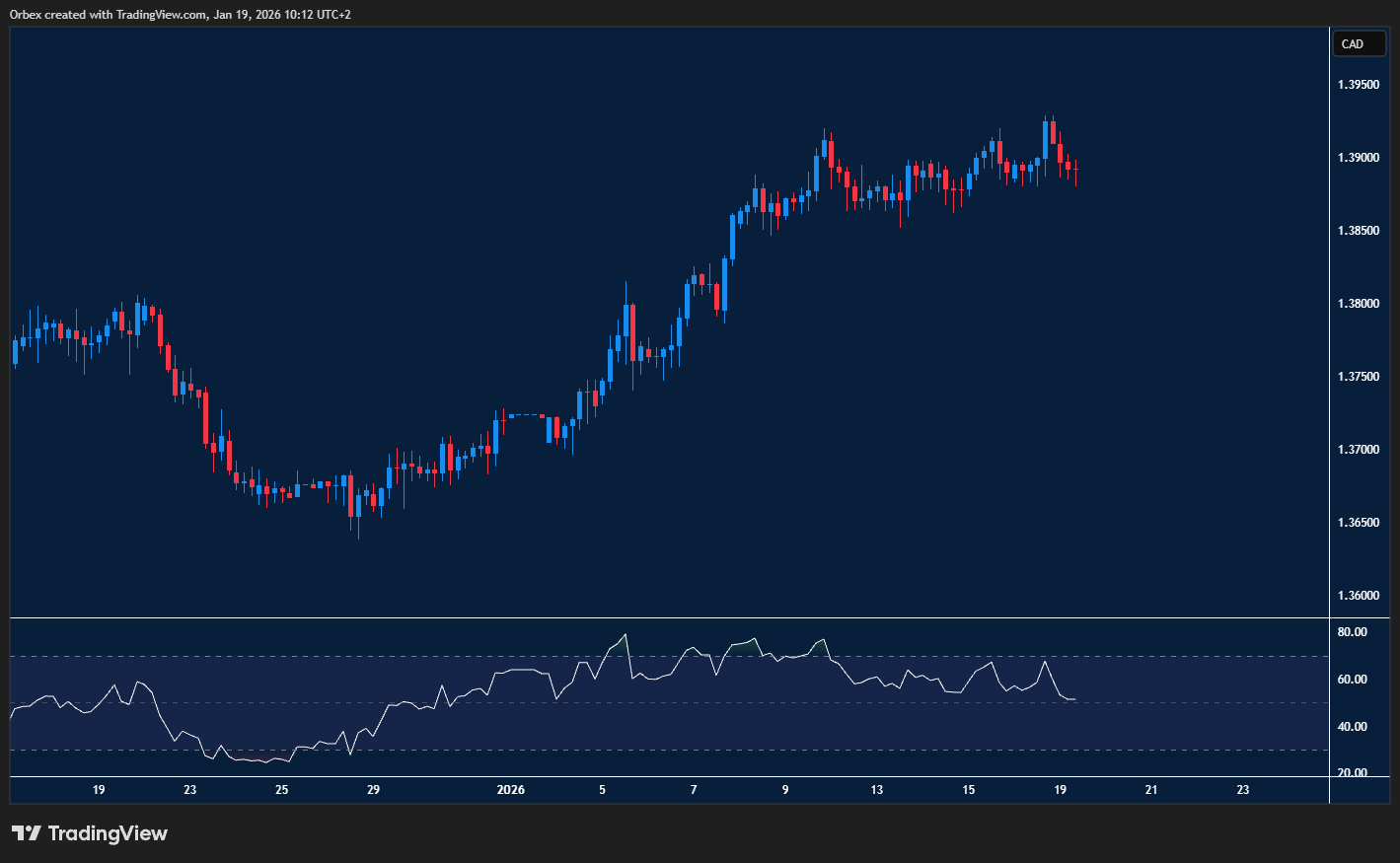The image size is (1400, 863).
Task: Select the CAD currency label
Action: 1359,43
